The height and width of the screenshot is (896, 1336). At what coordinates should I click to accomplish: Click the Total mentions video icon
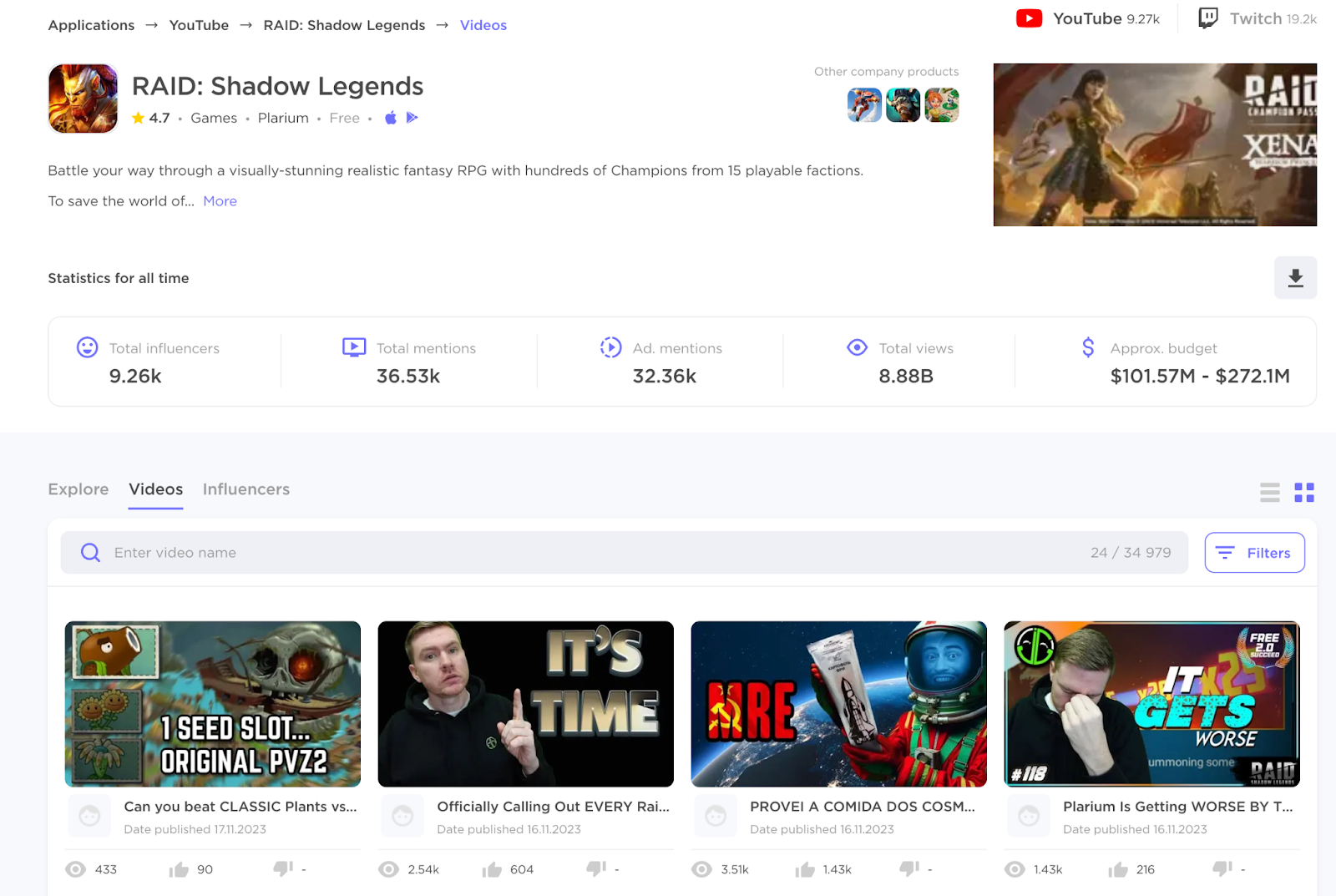point(354,347)
